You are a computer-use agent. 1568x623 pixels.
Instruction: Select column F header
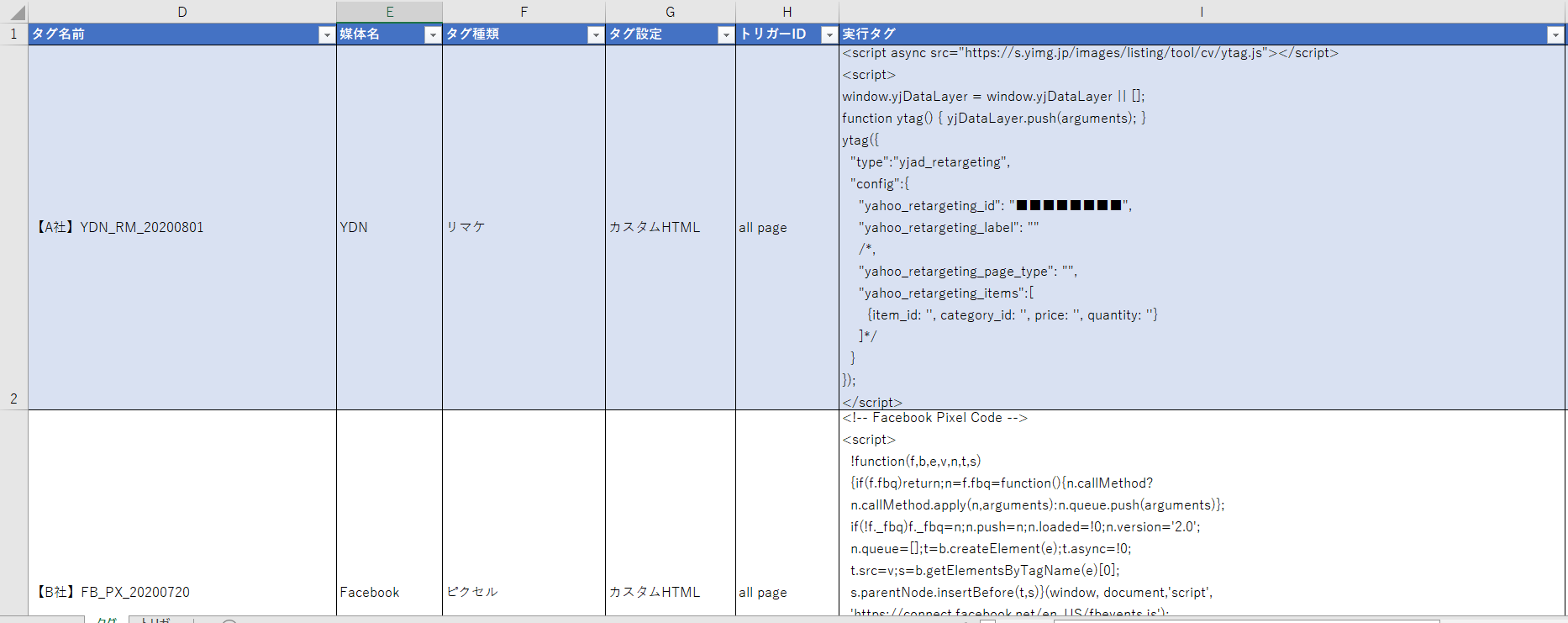(524, 12)
